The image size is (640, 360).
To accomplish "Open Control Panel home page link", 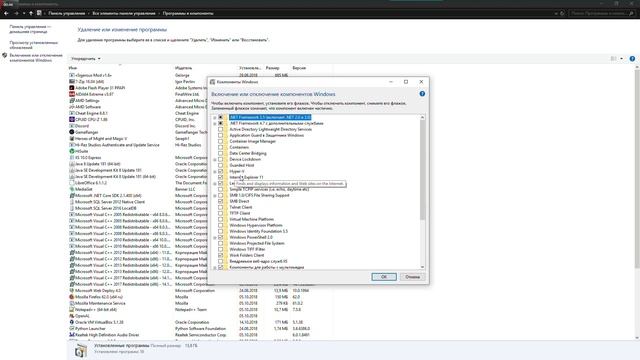I will 30,29.
